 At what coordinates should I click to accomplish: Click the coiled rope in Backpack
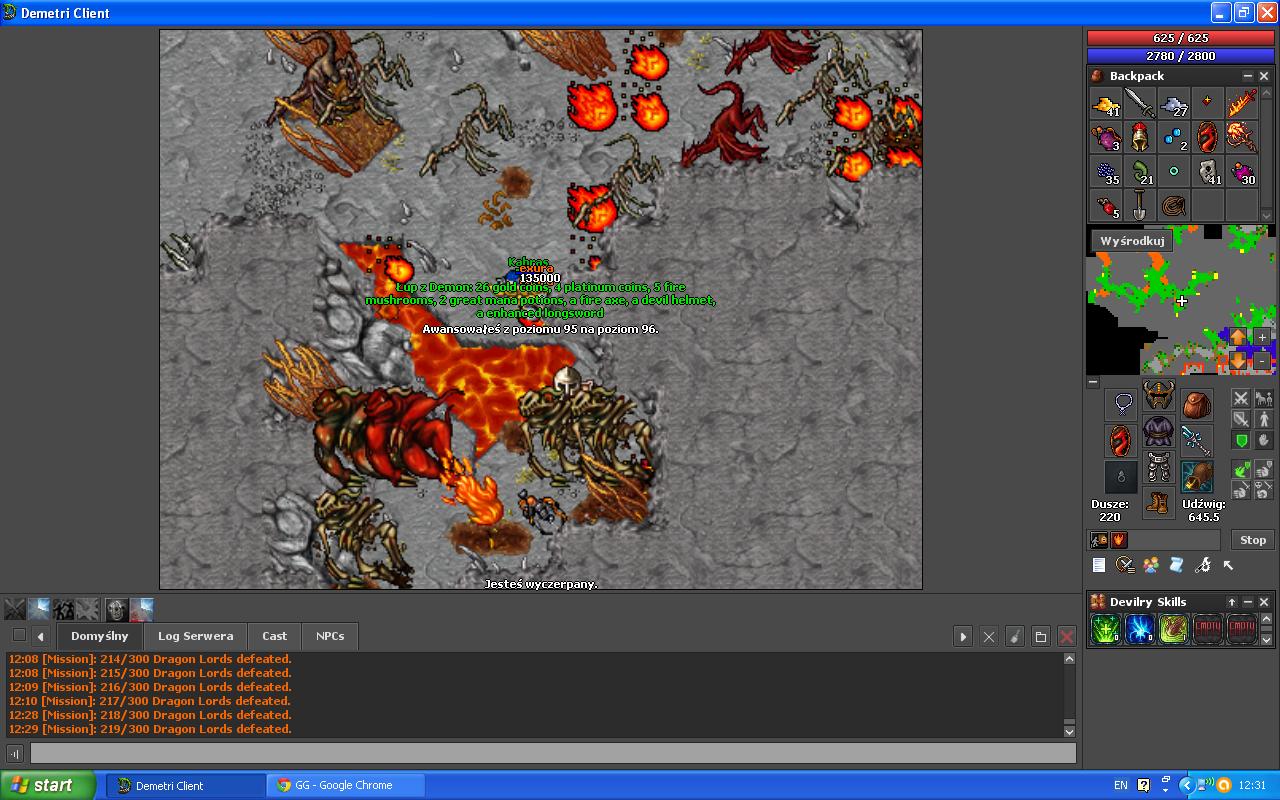1173,205
